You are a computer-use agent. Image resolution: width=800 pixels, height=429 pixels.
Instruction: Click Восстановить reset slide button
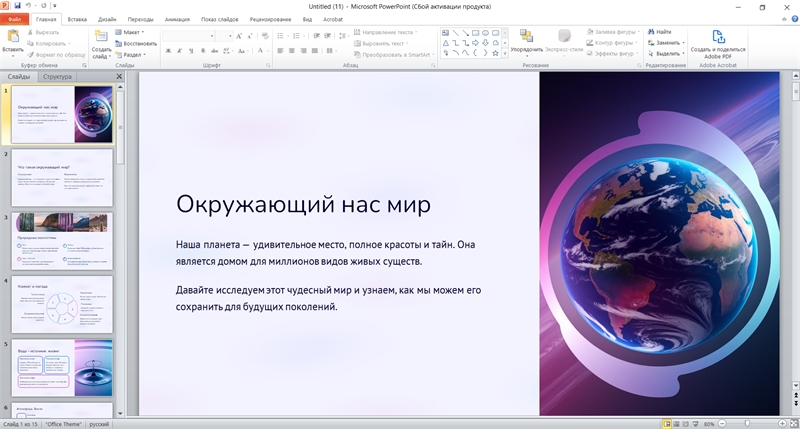(x=136, y=43)
